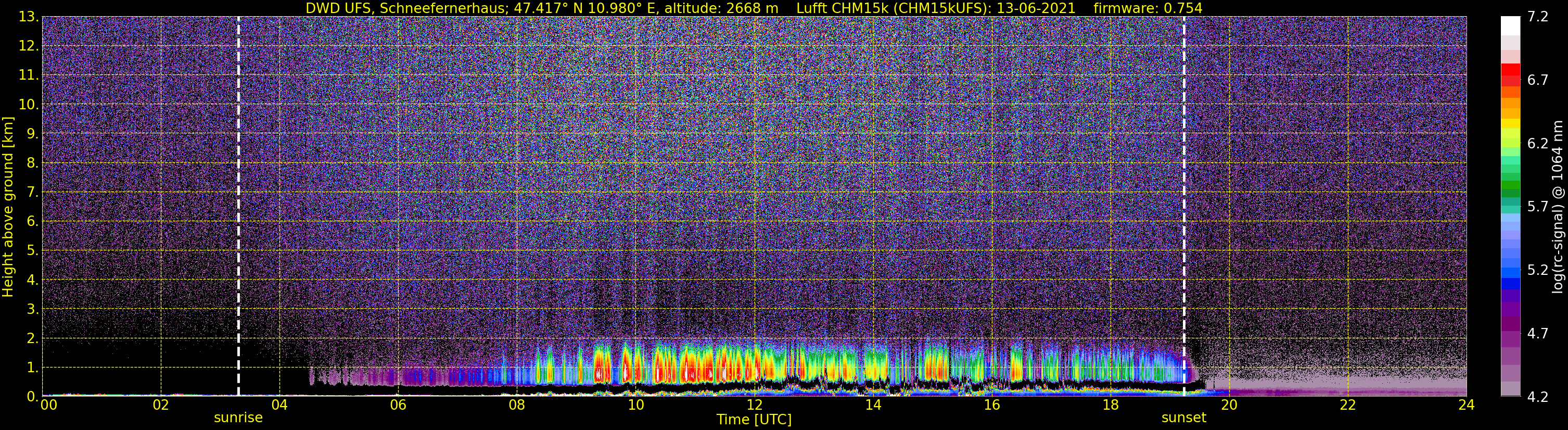Click the y-axis tick label '10.'
Viewport: 1568px width, 430px height.
pyautogui.click(x=29, y=105)
